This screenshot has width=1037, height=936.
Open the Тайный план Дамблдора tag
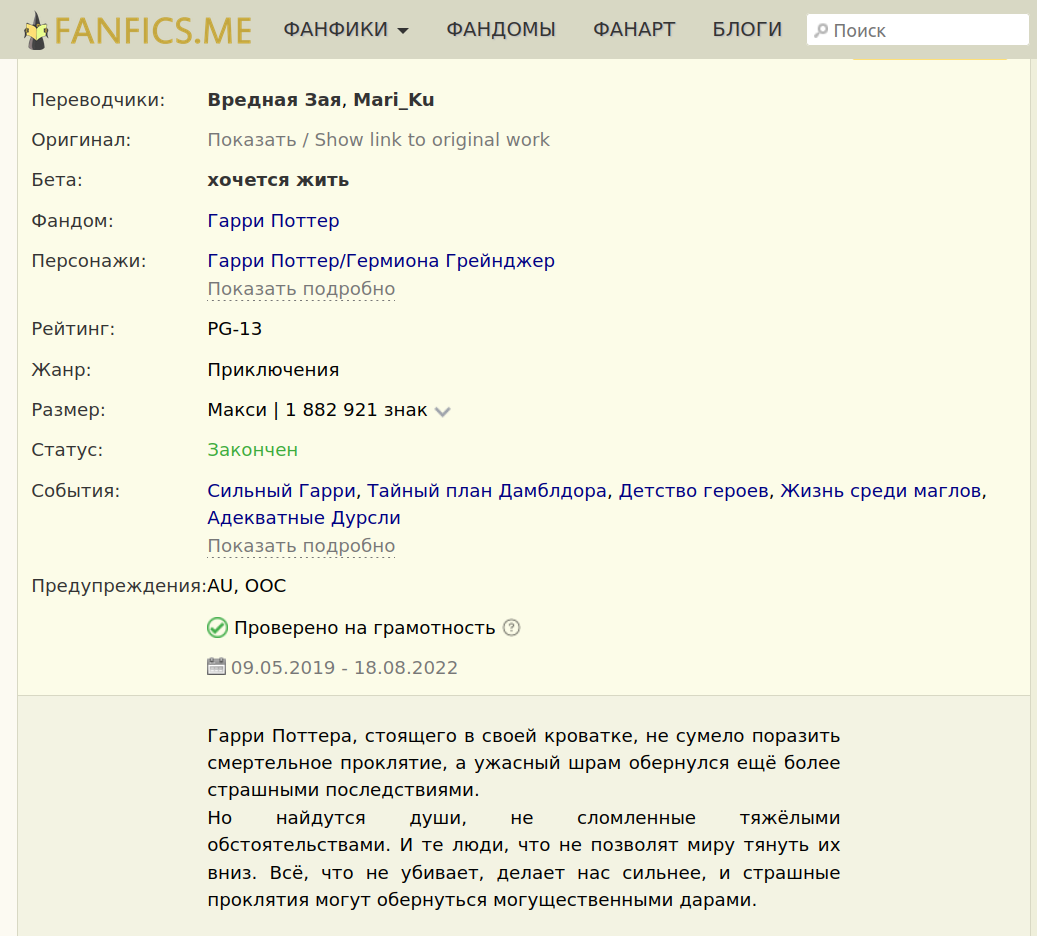click(x=487, y=491)
